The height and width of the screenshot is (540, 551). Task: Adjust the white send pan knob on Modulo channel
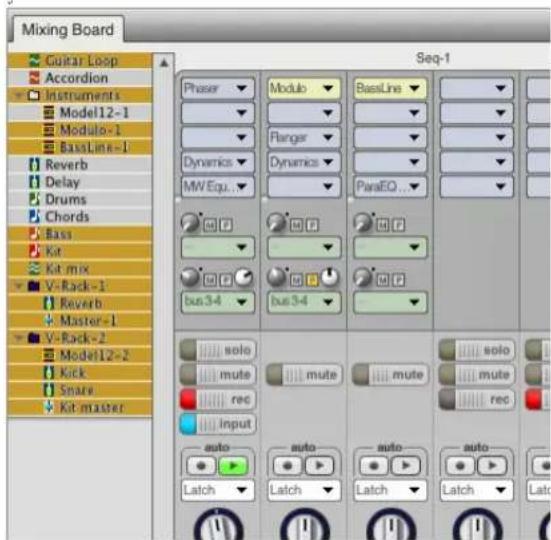(x=330, y=277)
